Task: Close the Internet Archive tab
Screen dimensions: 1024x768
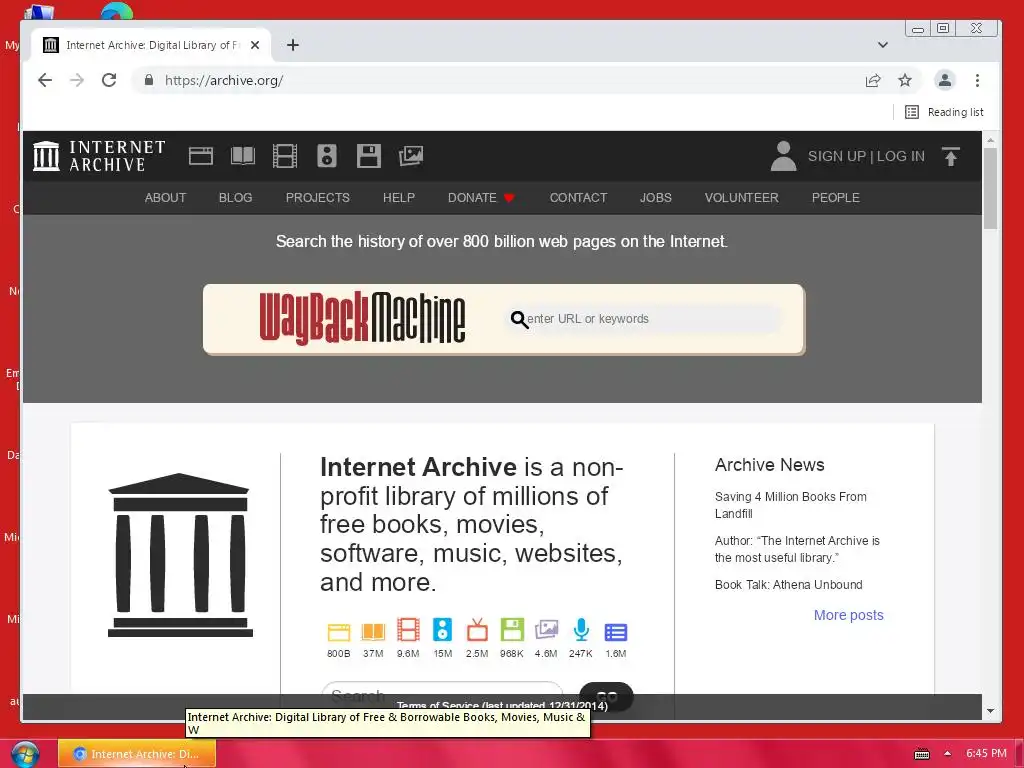Action: (255, 45)
